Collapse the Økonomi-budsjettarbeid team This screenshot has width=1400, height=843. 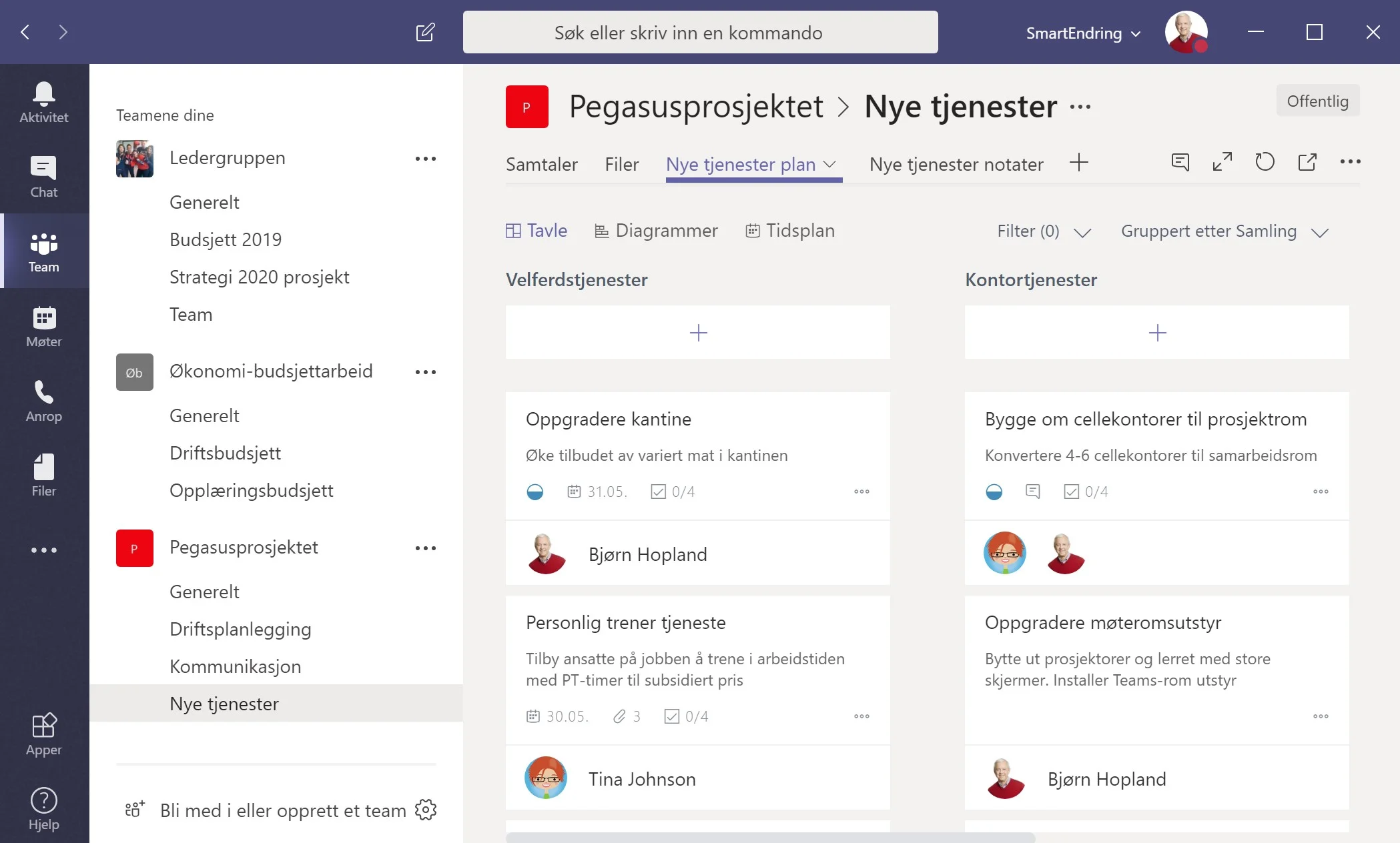coord(271,371)
